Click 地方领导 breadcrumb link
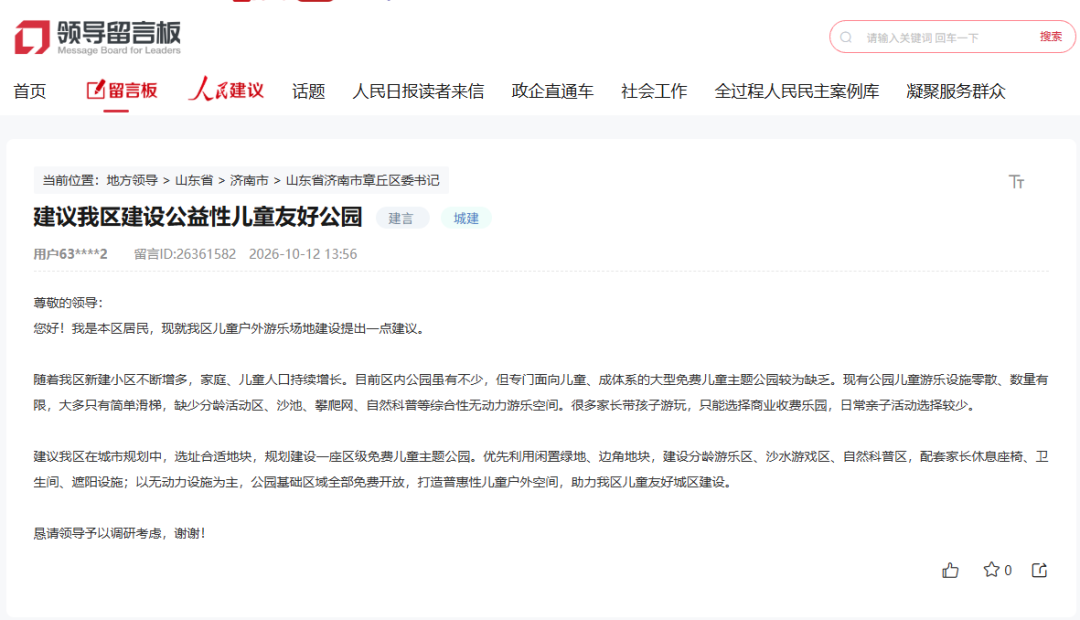 click(x=132, y=180)
